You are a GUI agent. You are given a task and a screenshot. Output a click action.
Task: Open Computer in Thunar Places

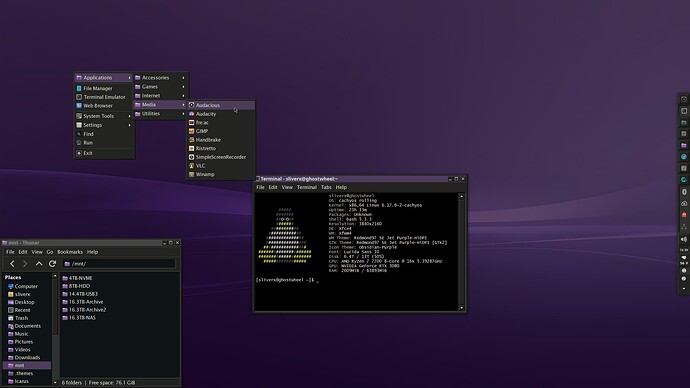coord(26,286)
